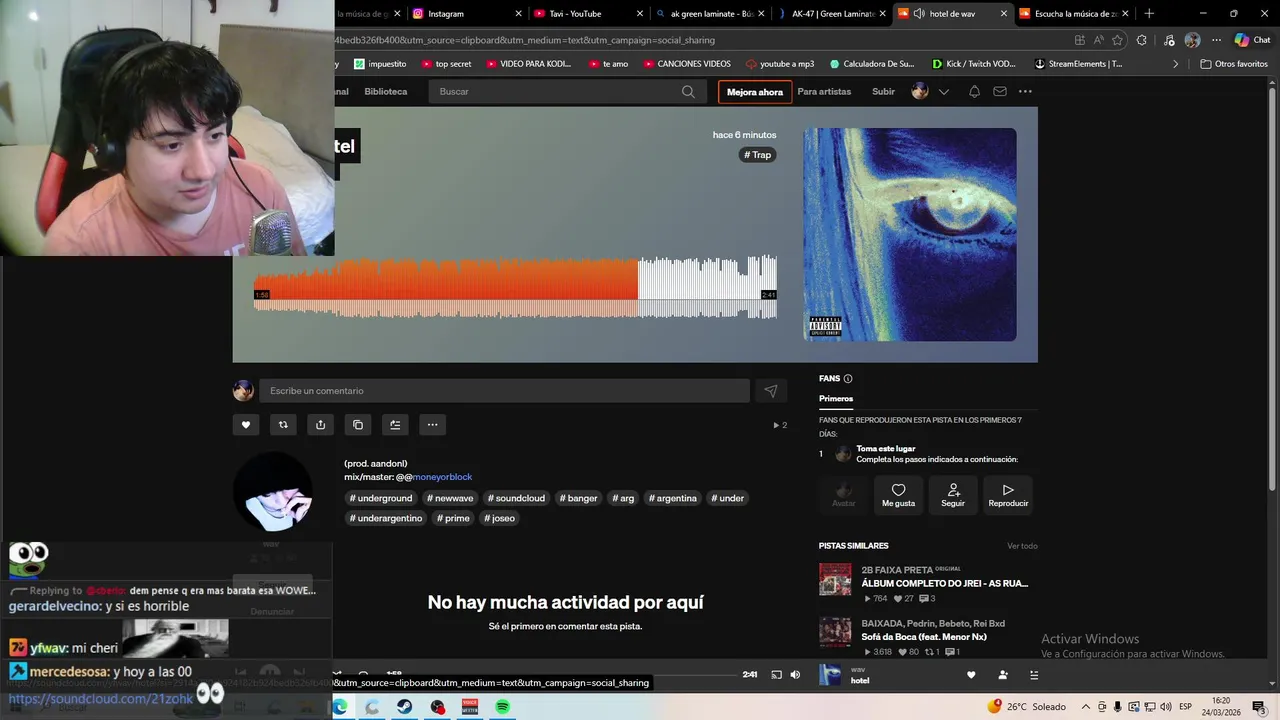Launch Spotify from the taskbar
Viewport: 1280px width, 720px height.
(x=502, y=707)
